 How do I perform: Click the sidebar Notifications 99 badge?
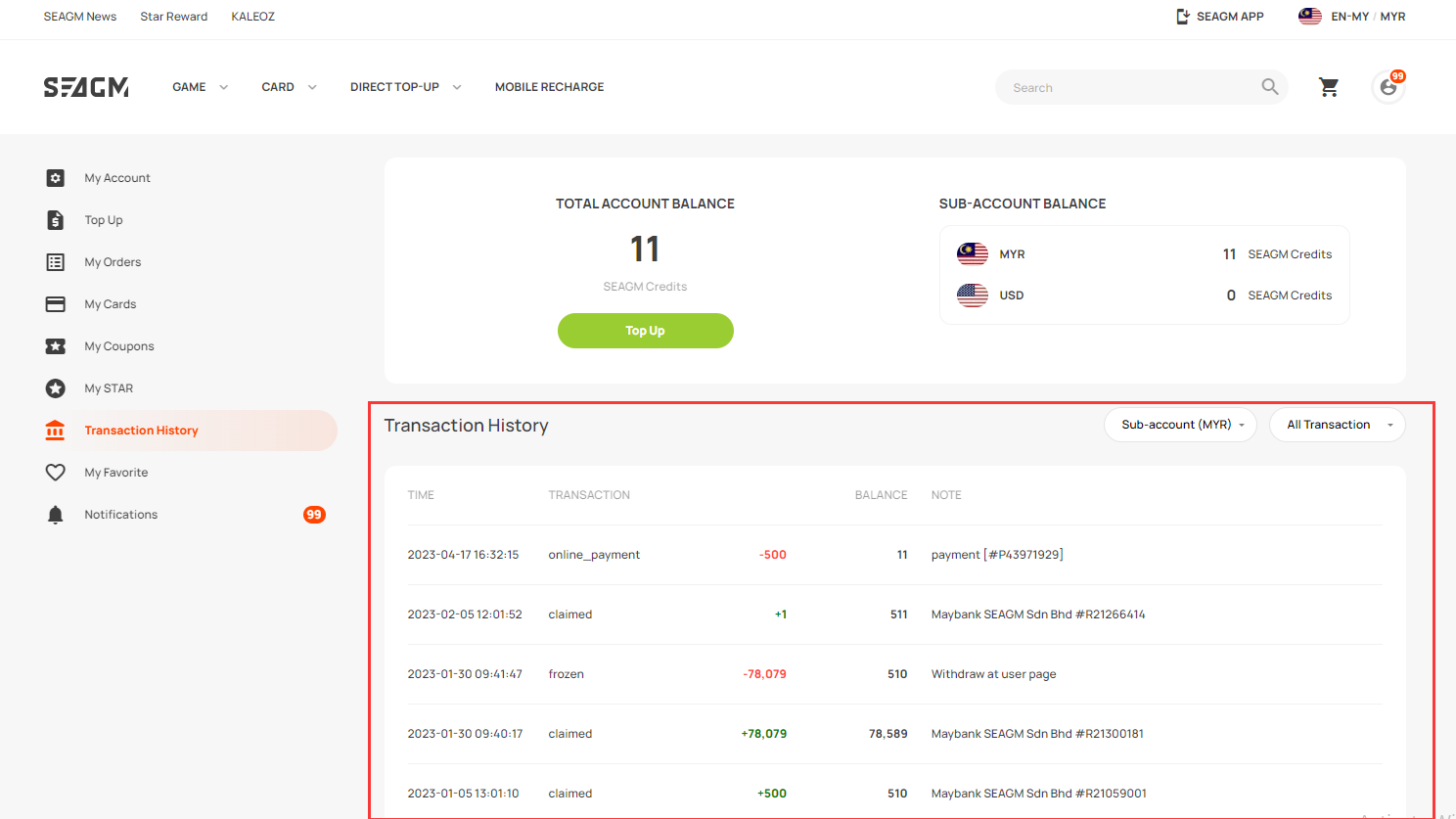314,515
